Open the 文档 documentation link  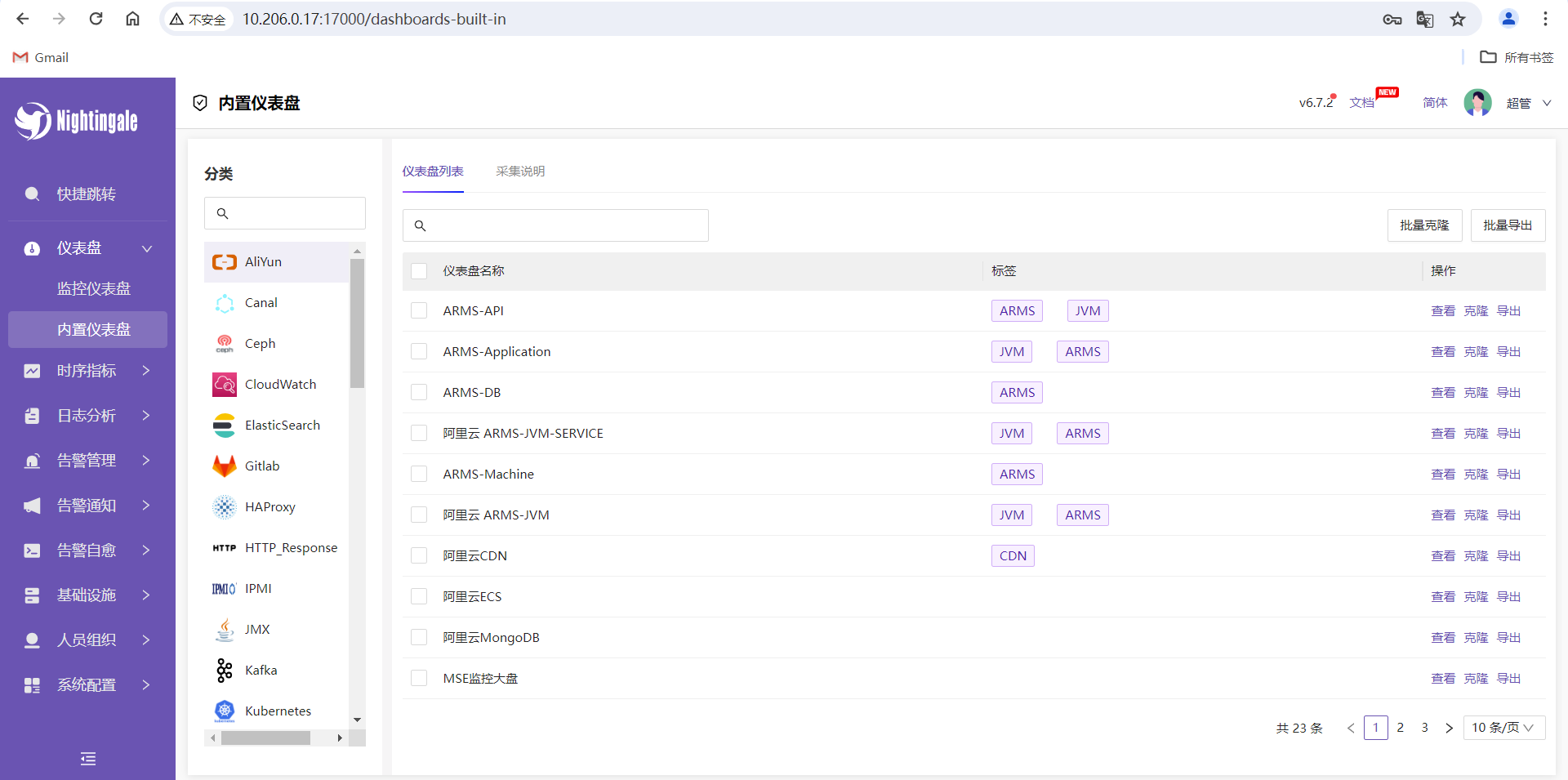tap(1361, 103)
